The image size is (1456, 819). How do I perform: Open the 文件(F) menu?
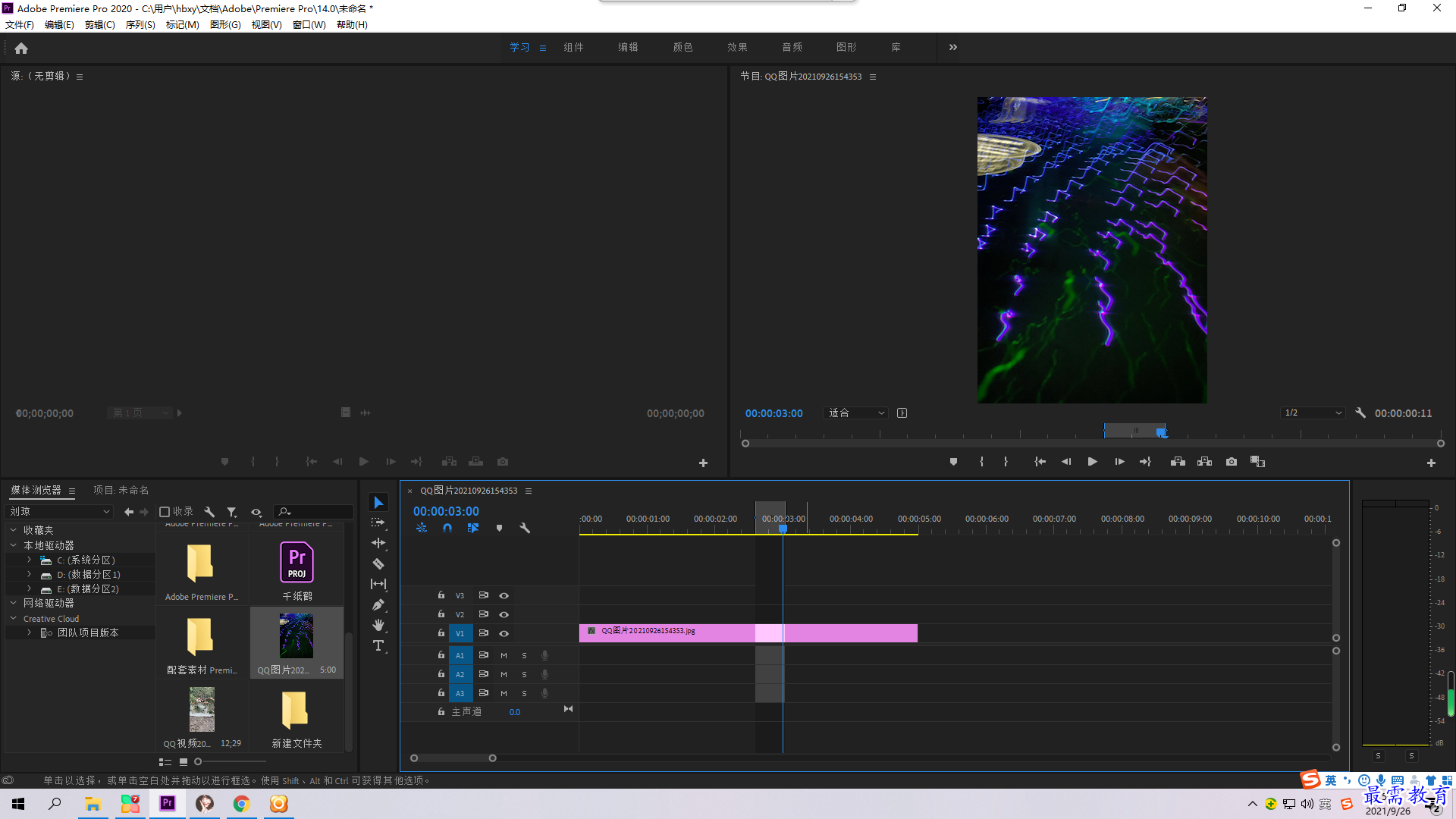pos(20,25)
